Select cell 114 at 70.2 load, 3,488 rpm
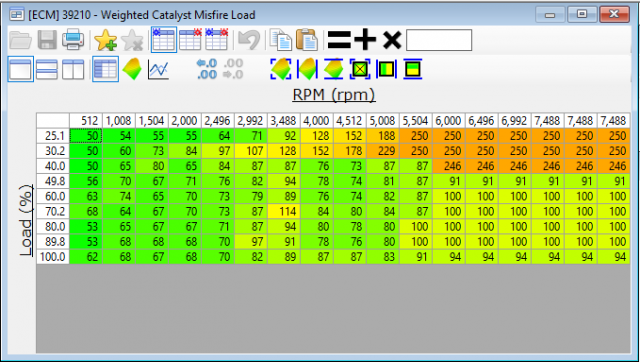Screen dimensions: 640x362 (x=284, y=211)
